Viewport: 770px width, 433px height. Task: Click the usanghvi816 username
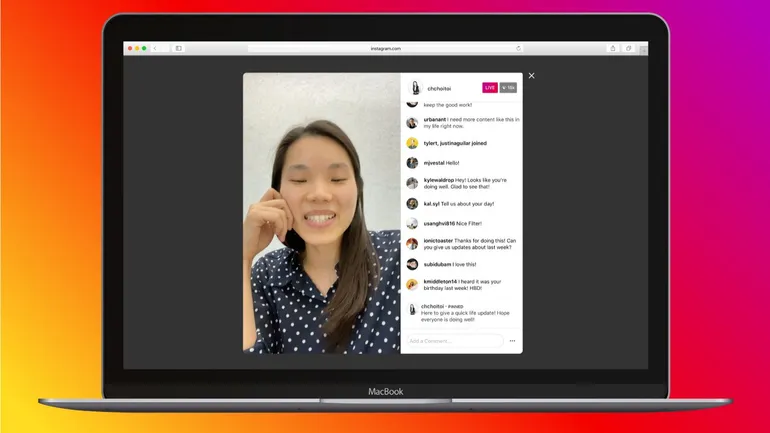[439, 224]
